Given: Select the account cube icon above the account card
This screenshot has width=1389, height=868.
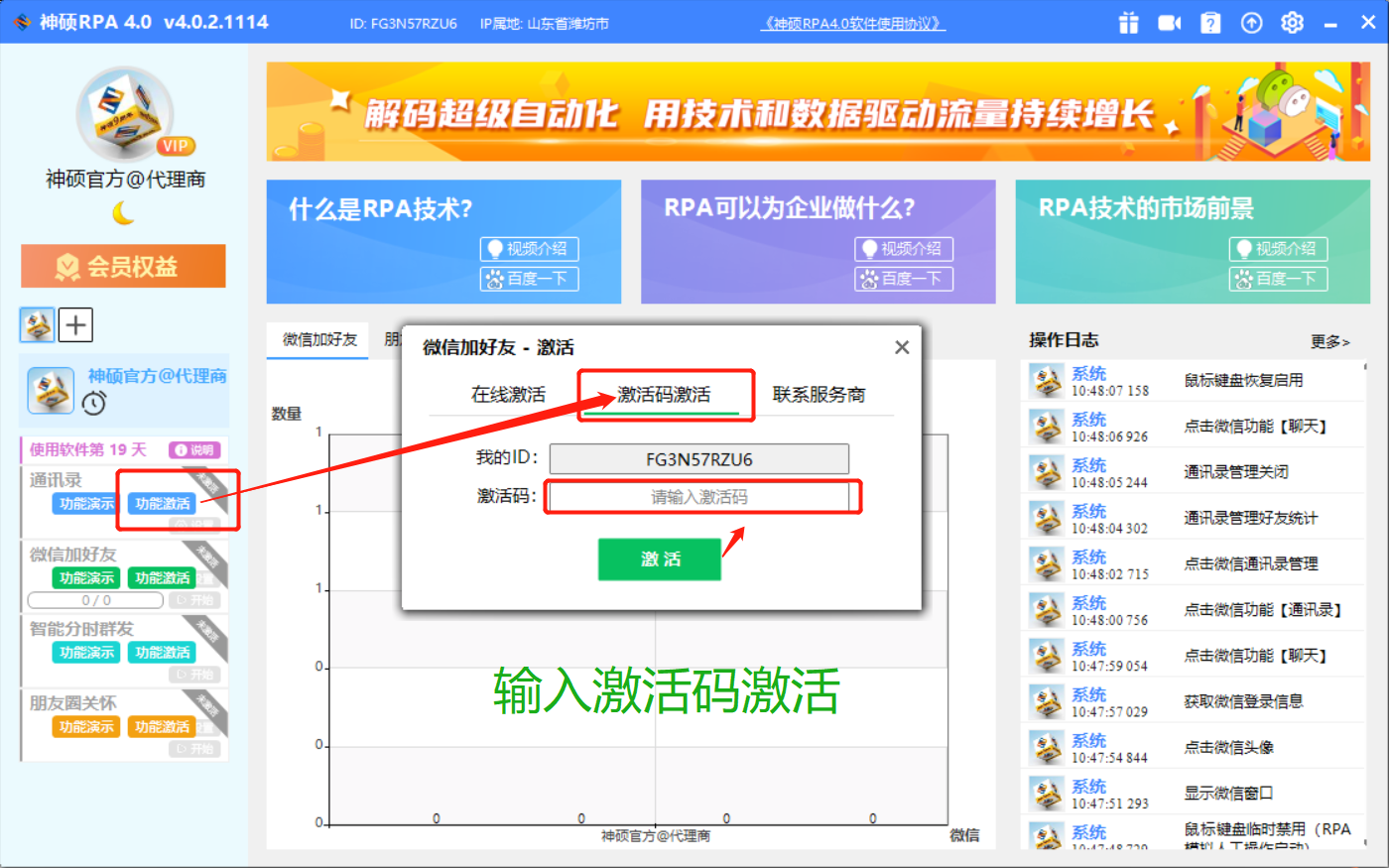Looking at the screenshot, I should pyautogui.click(x=37, y=324).
